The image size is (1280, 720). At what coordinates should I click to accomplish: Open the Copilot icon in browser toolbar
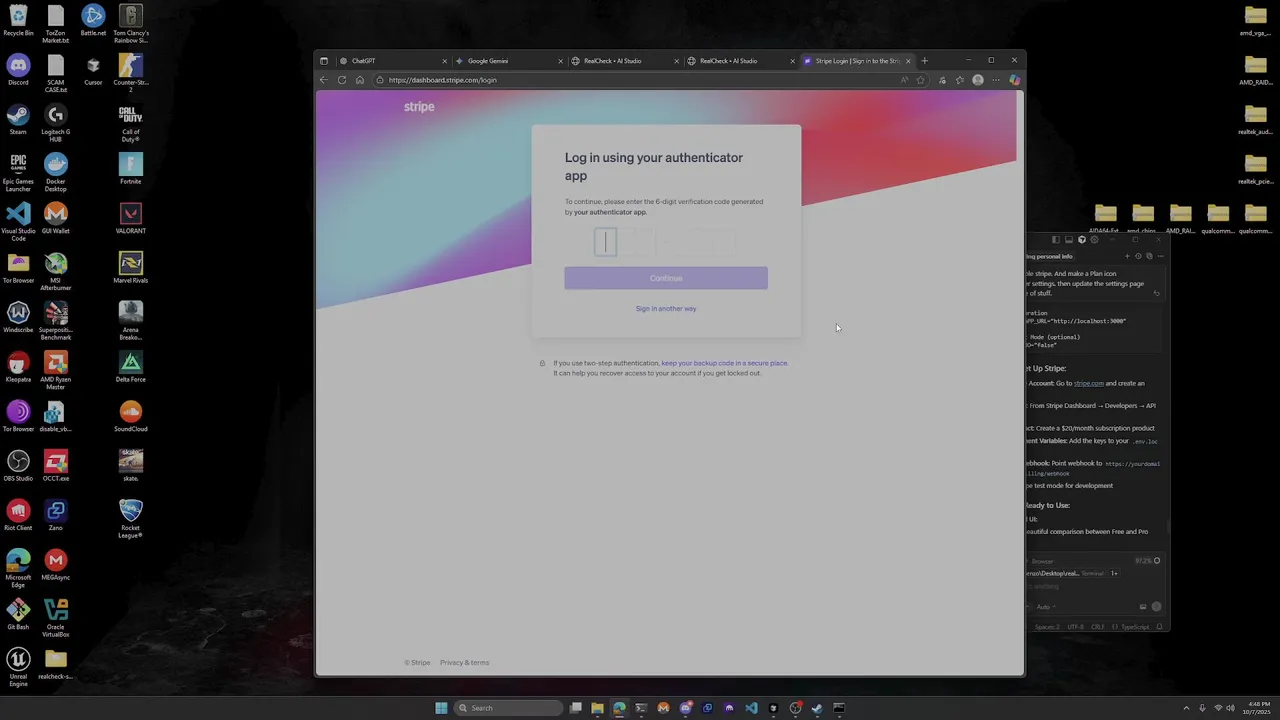pos(1014,80)
